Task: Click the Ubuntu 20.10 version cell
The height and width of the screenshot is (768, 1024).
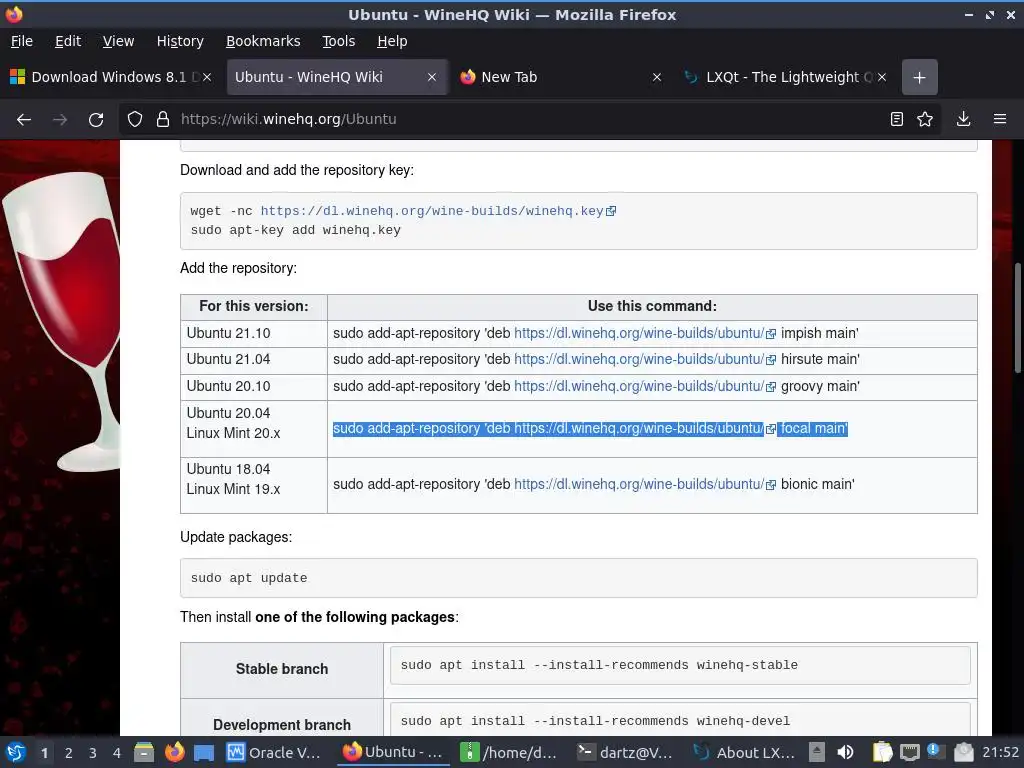Action: (x=254, y=386)
